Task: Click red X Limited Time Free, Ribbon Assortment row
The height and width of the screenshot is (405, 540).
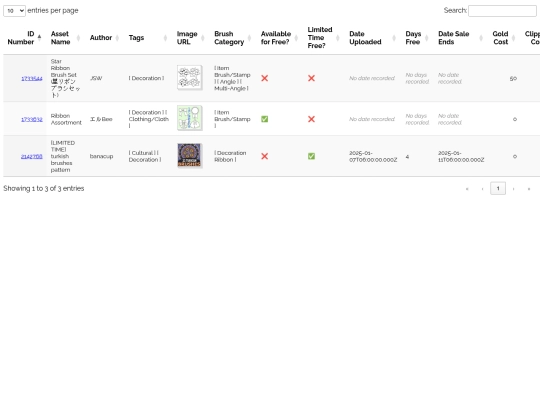Action: (x=311, y=119)
